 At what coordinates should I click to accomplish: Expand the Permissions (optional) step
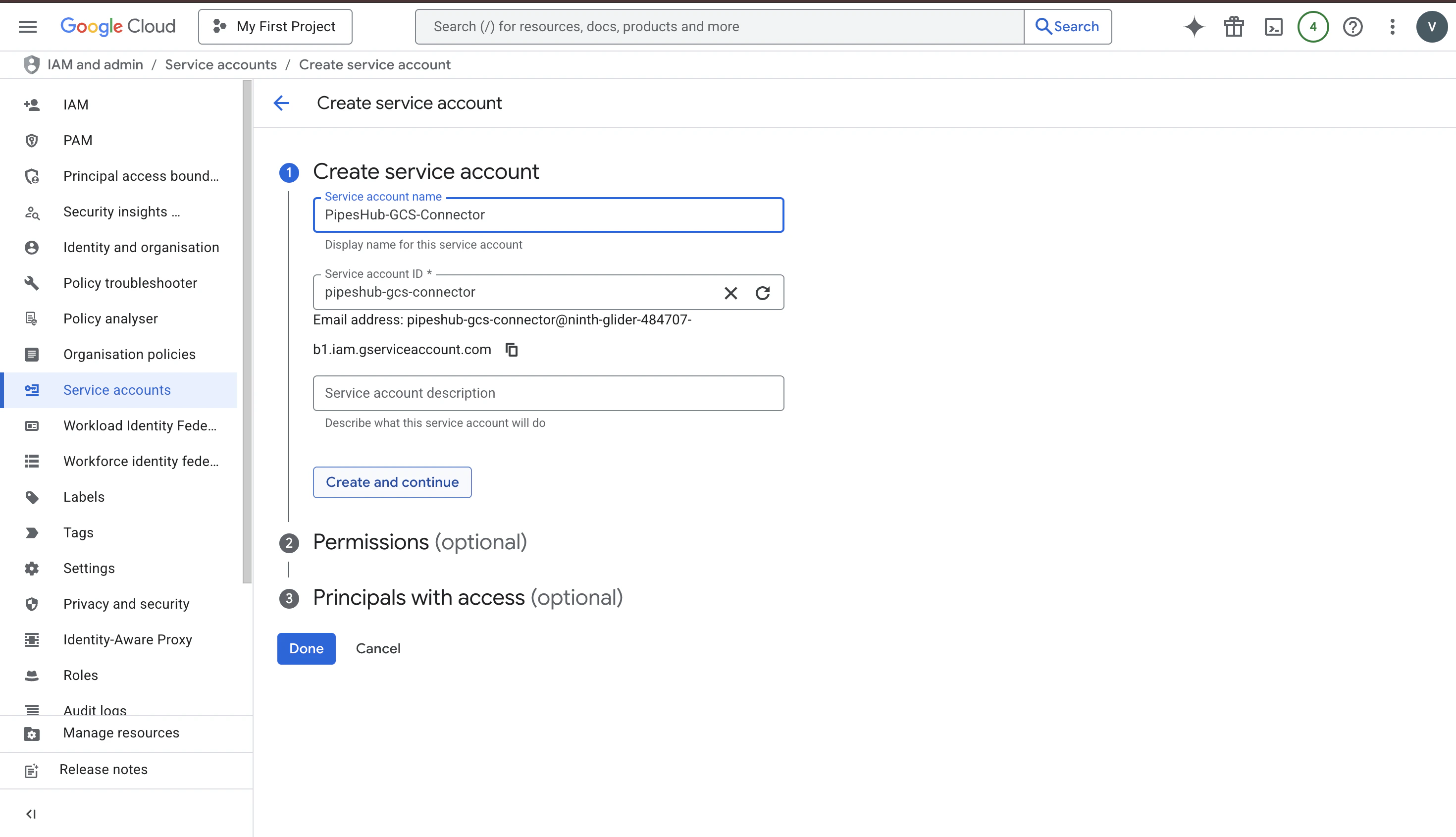tap(419, 542)
